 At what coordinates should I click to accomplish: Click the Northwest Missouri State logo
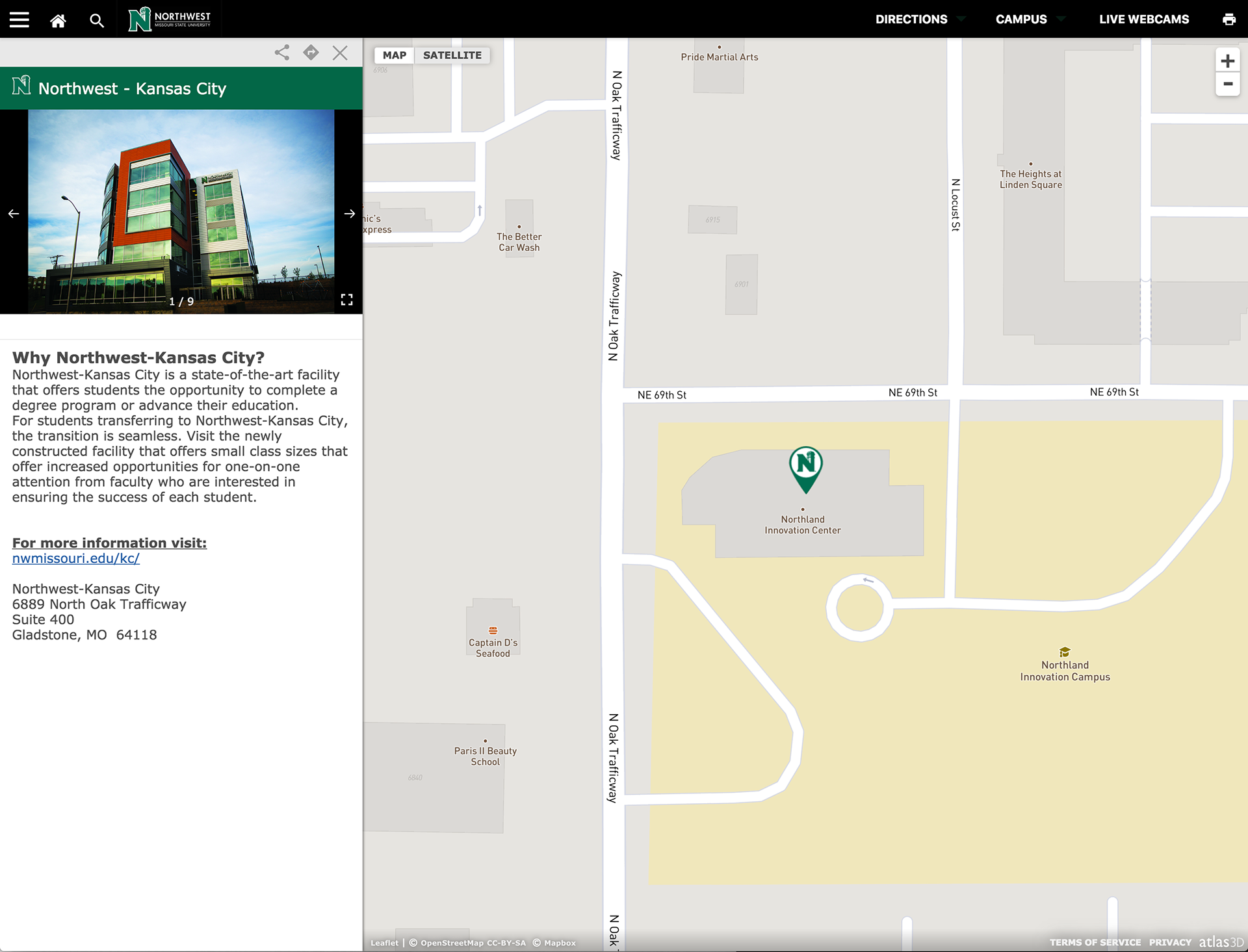tap(170, 19)
